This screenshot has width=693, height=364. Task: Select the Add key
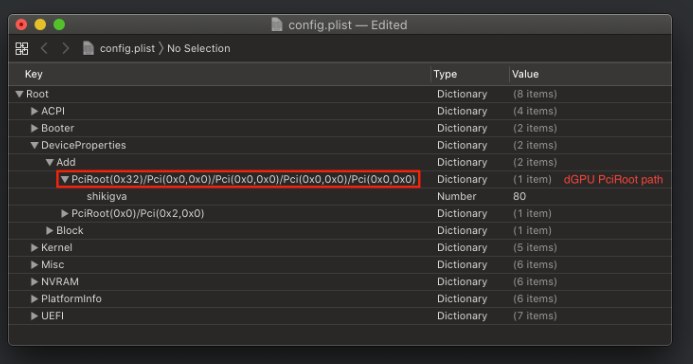pos(66,163)
